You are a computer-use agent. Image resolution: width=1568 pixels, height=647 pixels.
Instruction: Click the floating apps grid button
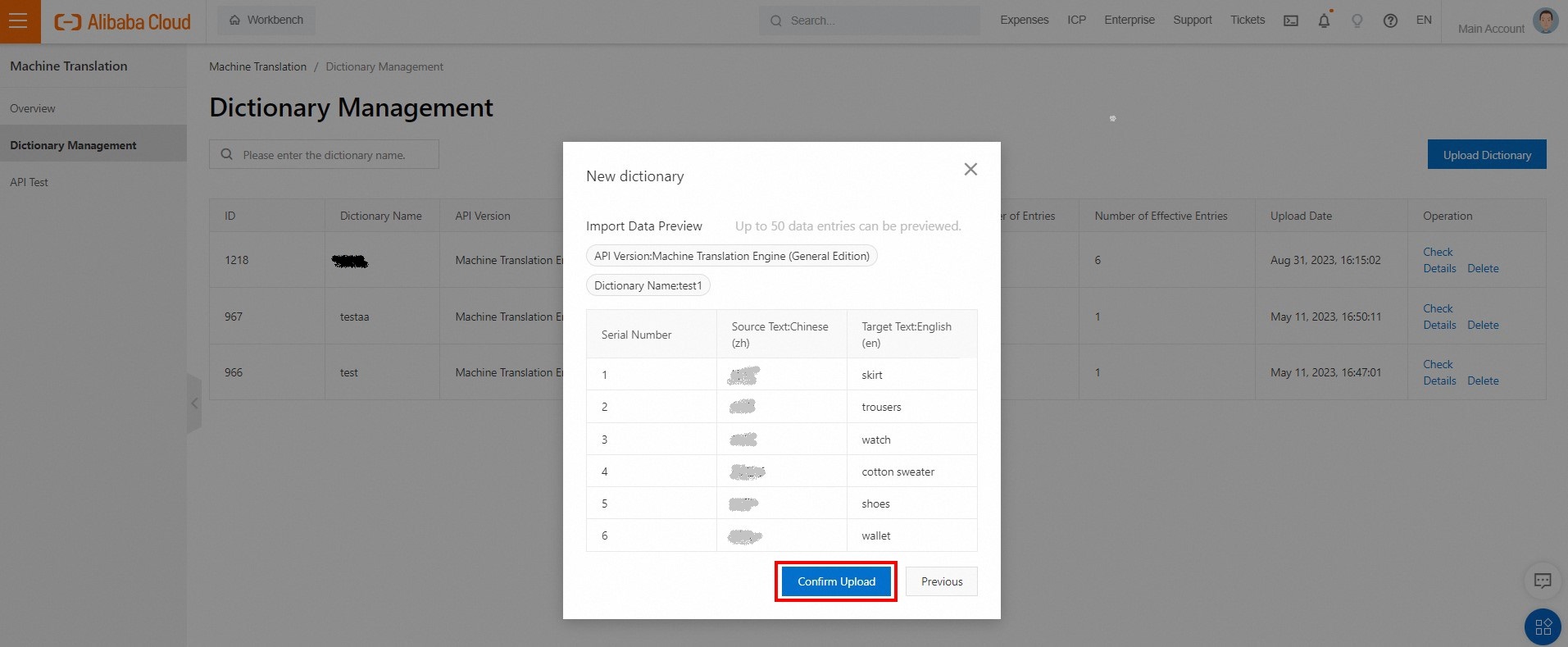(x=1543, y=627)
